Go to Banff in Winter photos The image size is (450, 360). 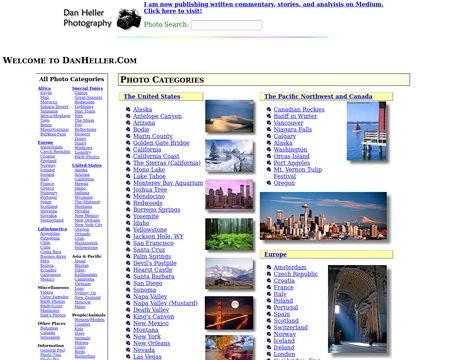[x=295, y=116]
